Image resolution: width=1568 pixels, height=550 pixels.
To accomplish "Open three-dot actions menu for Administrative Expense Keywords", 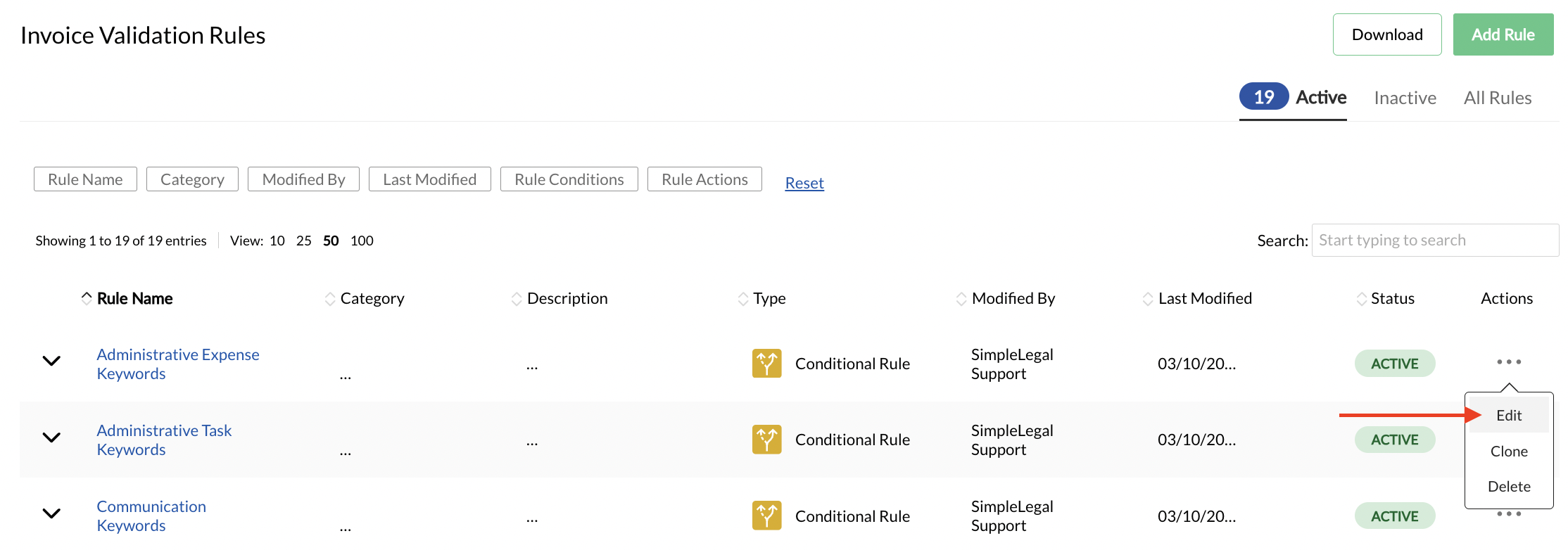I will click(x=1508, y=362).
